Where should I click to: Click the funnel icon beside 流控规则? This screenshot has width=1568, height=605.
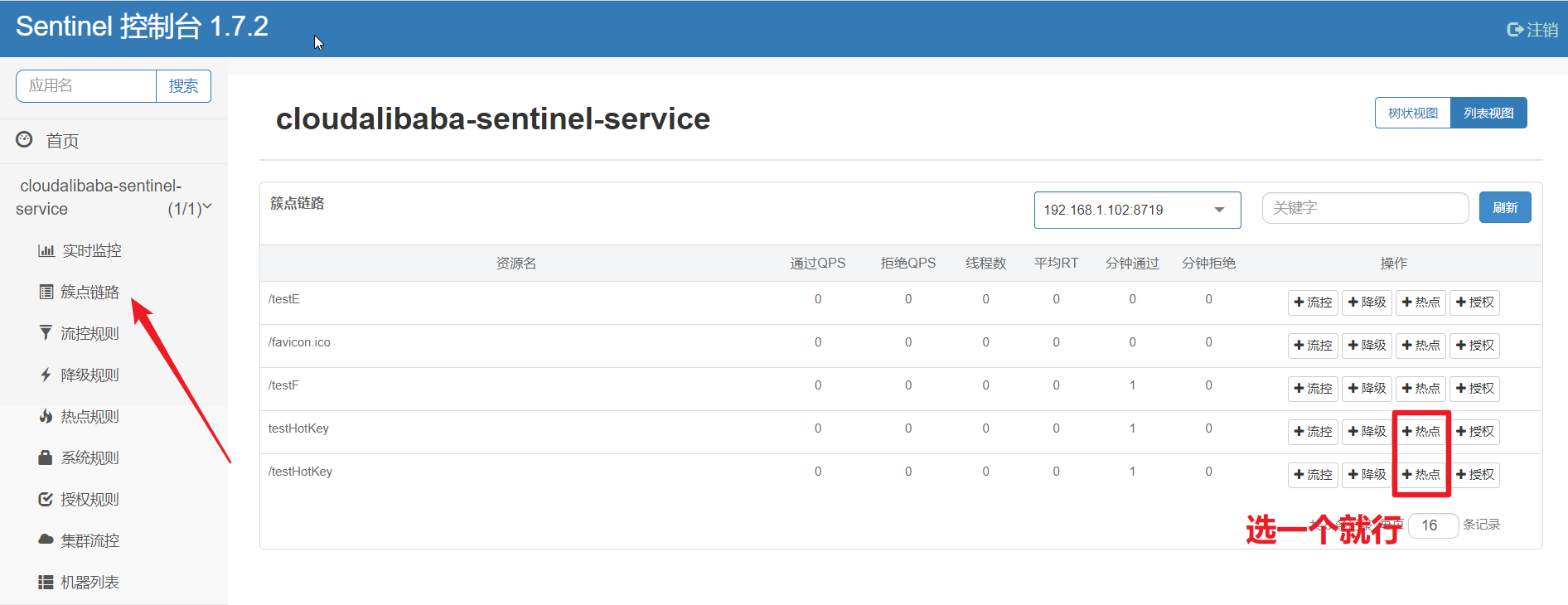pyautogui.click(x=46, y=333)
